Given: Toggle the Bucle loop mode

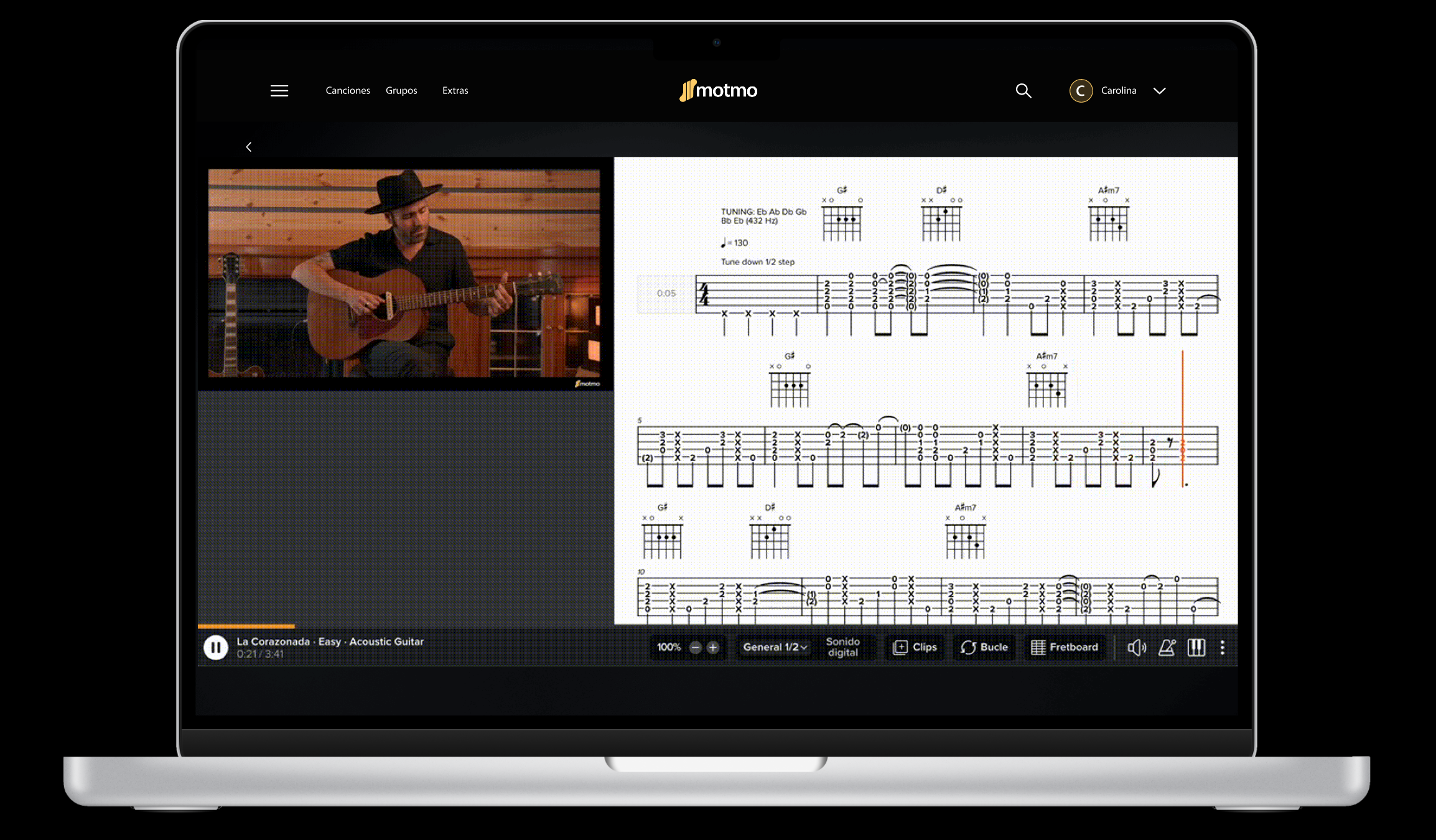Looking at the screenshot, I should 984,647.
